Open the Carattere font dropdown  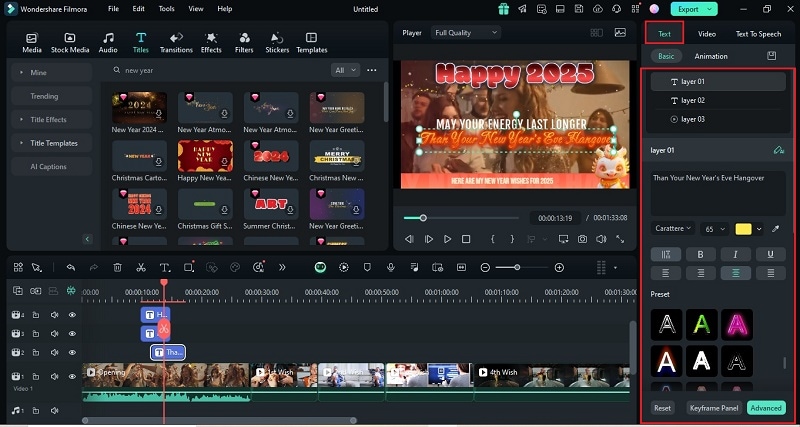(672, 229)
